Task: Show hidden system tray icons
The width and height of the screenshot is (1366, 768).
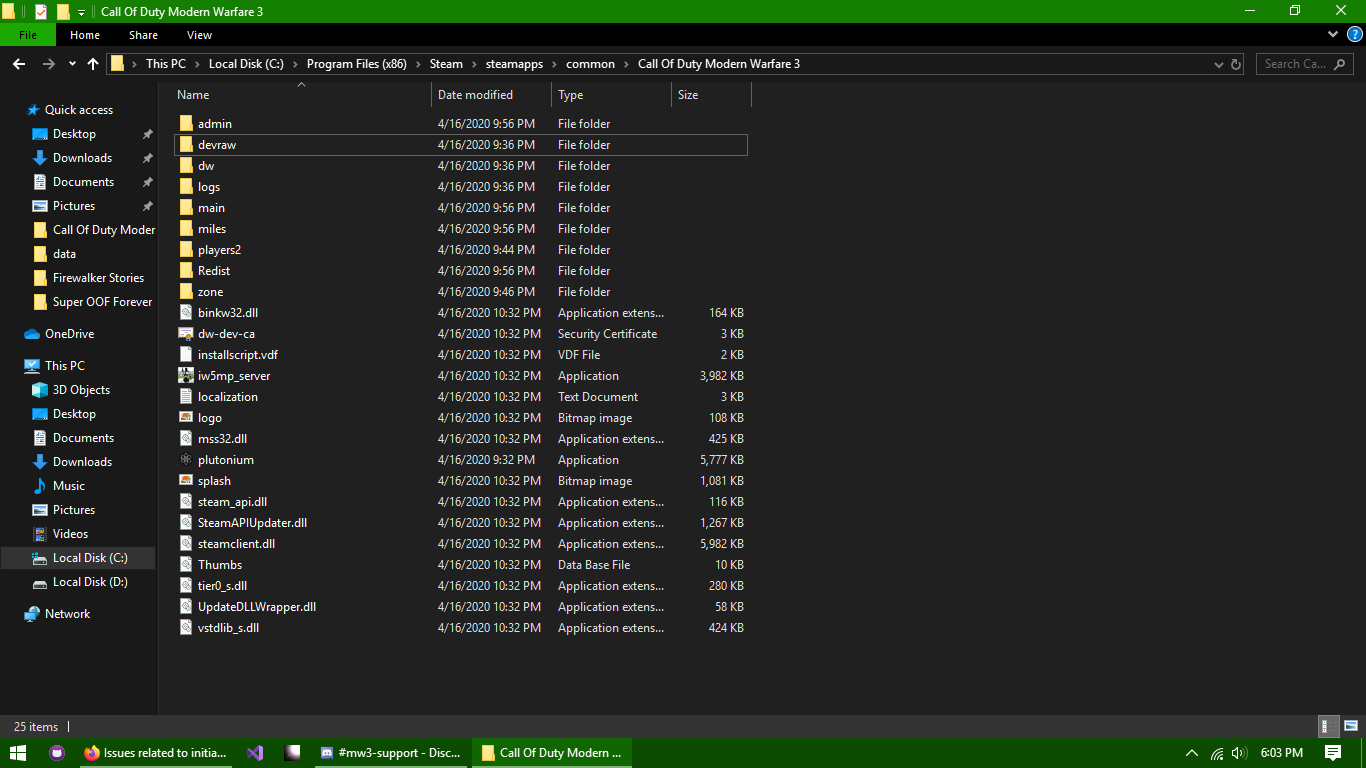Action: pos(1191,753)
